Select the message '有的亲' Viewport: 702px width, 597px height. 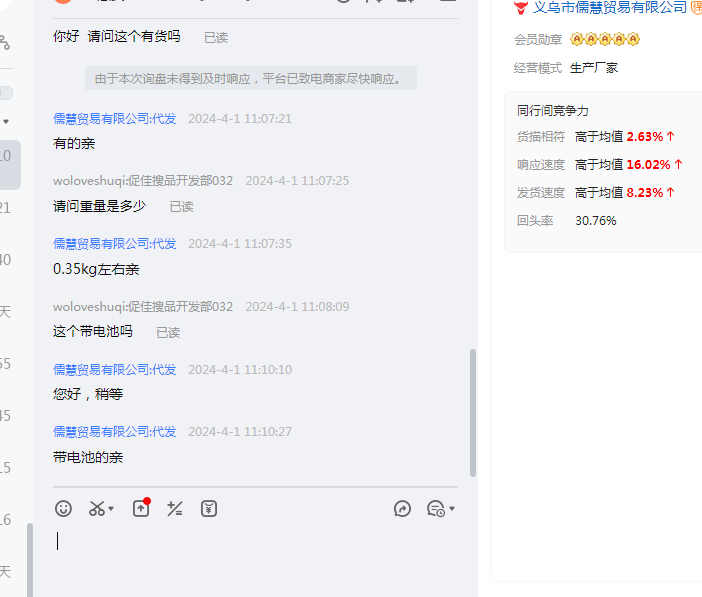pyautogui.click(x=74, y=143)
